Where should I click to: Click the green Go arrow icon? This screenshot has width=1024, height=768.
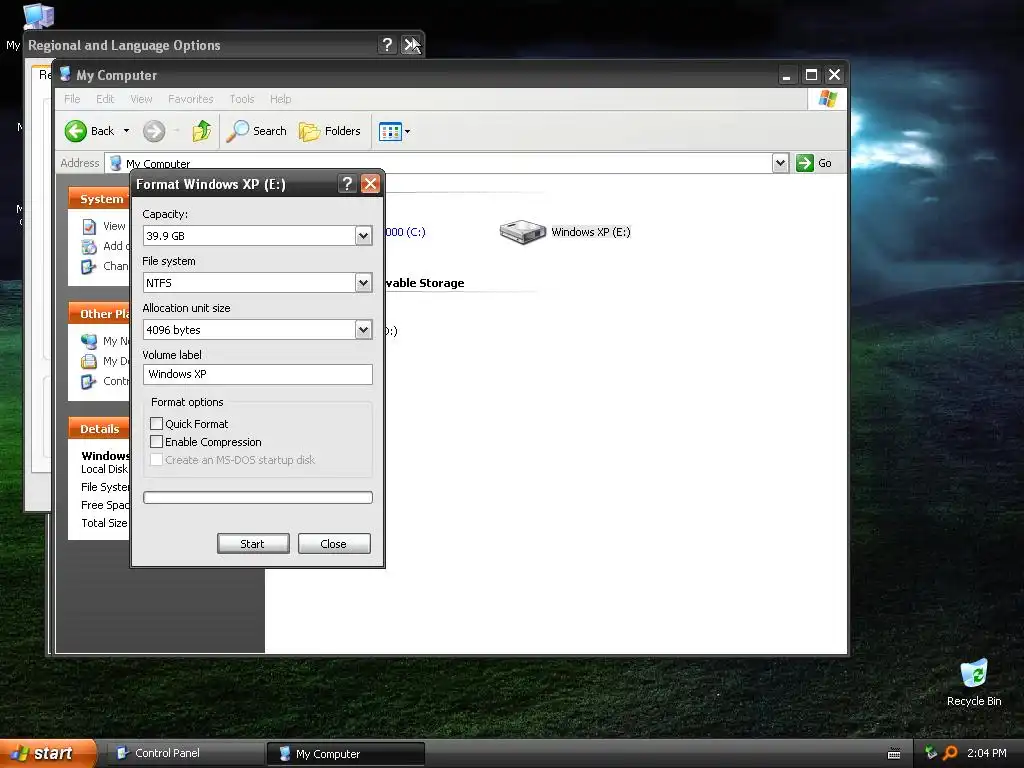(805, 163)
